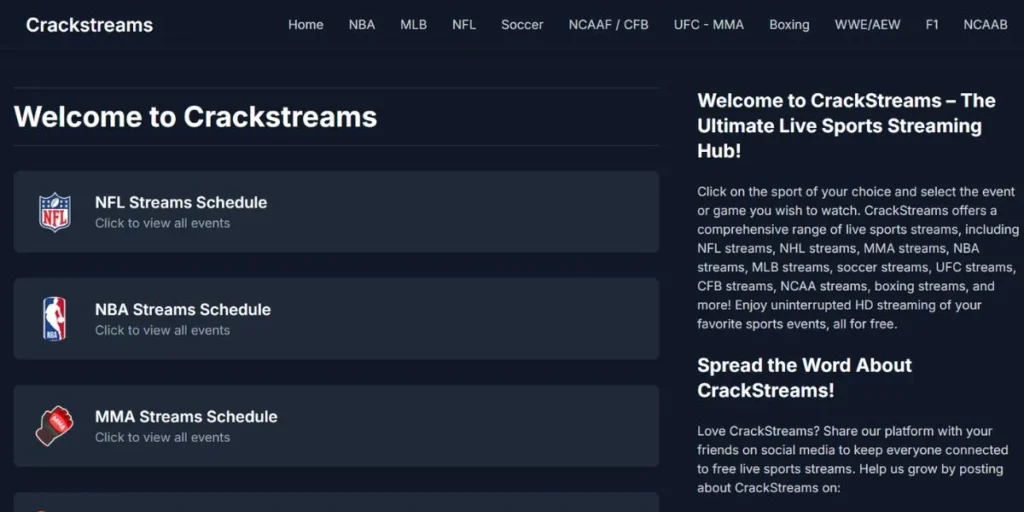Go to the Home menu item
This screenshot has width=1024, height=512.
click(x=305, y=25)
